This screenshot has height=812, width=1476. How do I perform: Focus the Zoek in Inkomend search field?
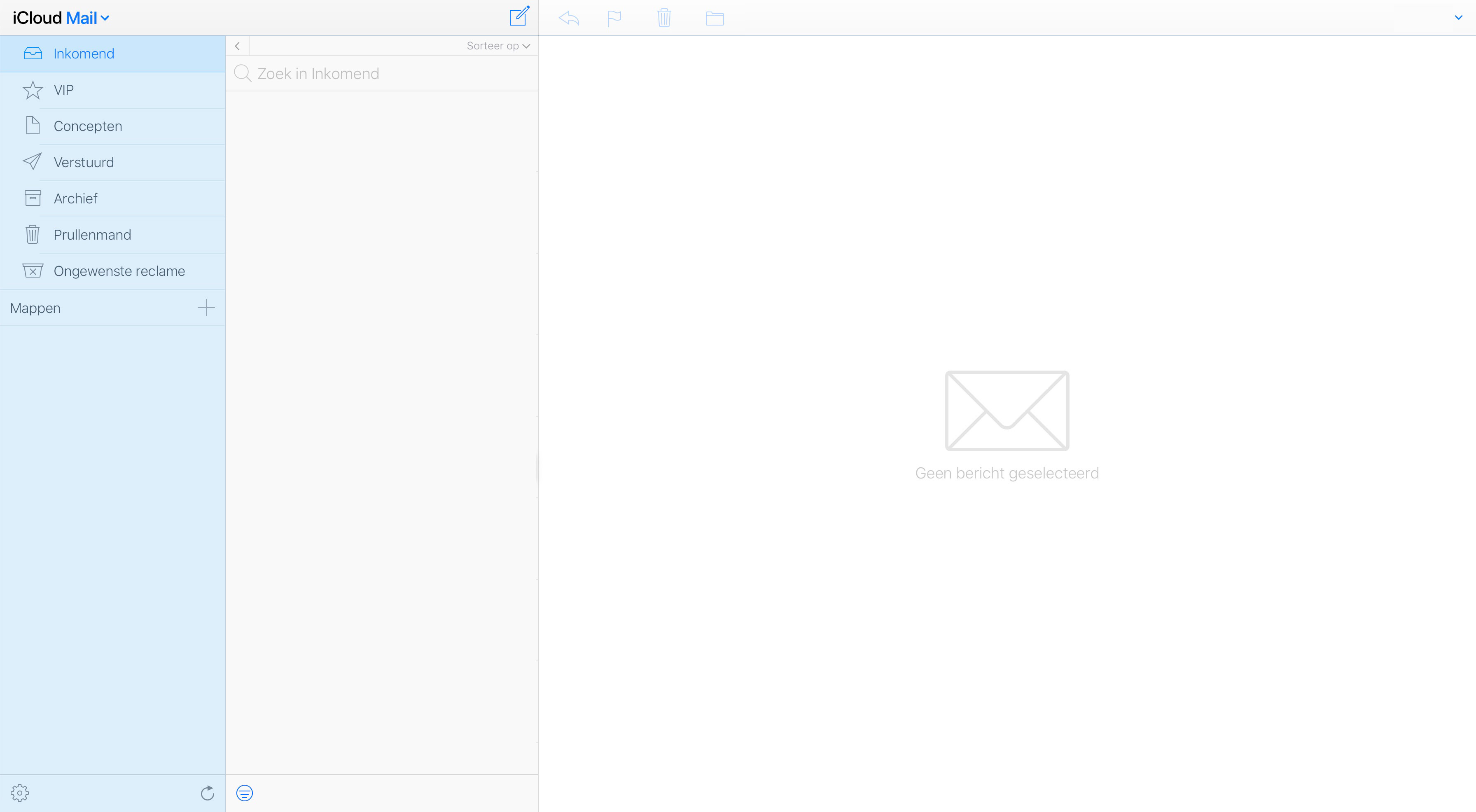pos(382,73)
